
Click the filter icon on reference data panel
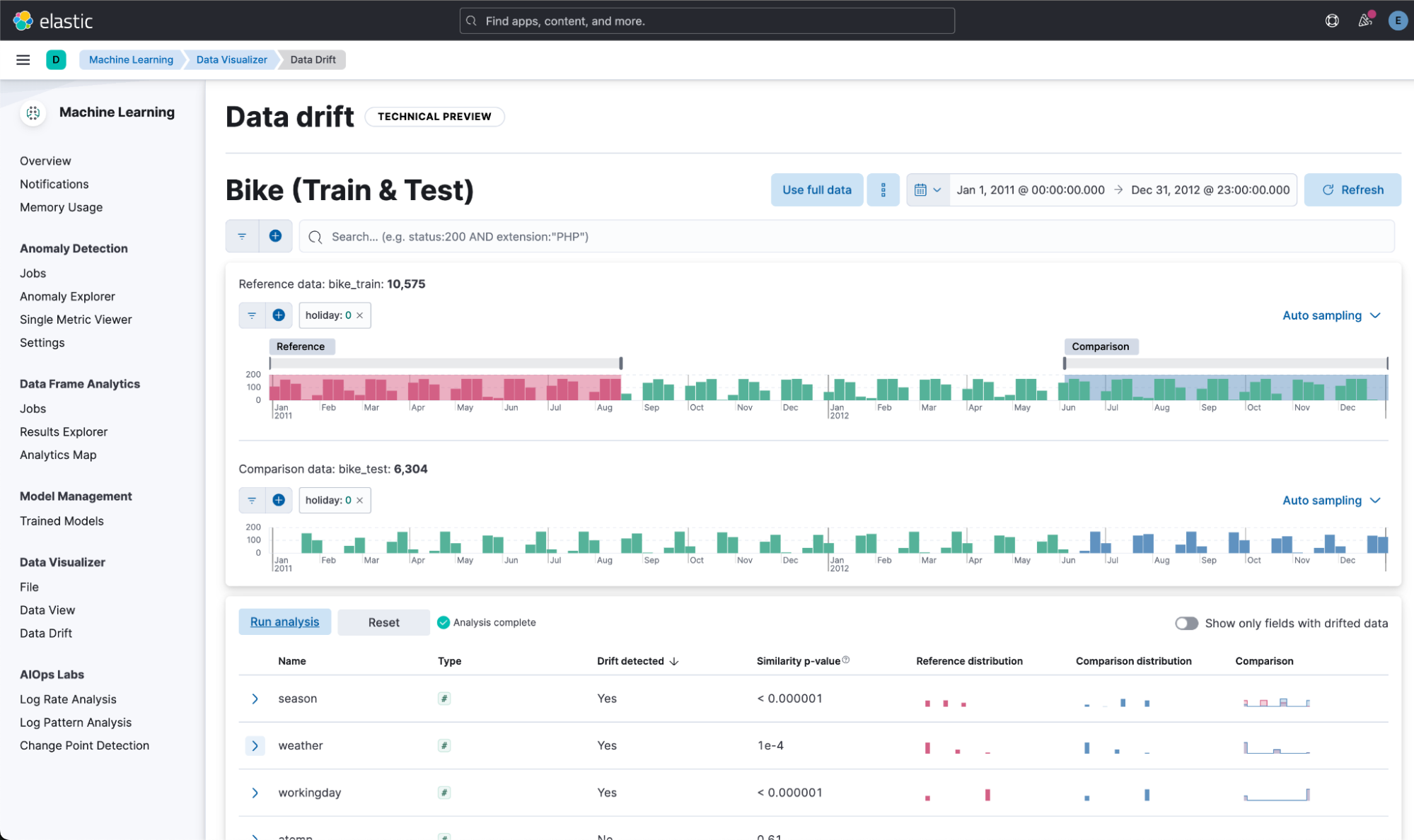(252, 315)
